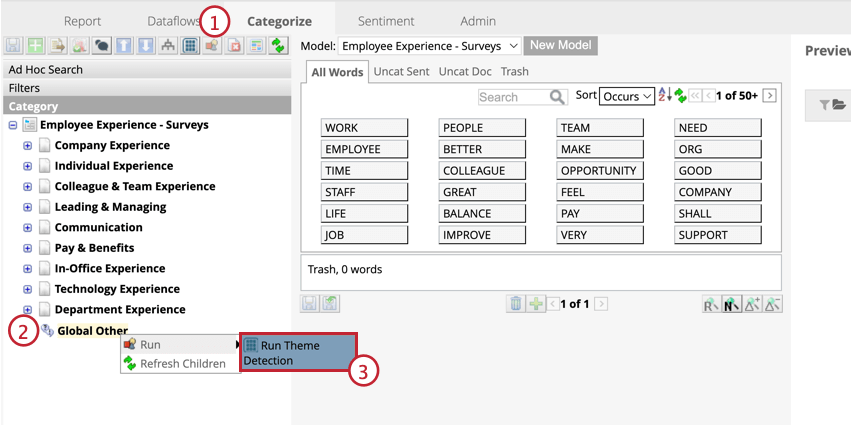The height and width of the screenshot is (425, 851).
Task: Click the hierarchy tree icon in toolbar
Action: click(168, 46)
